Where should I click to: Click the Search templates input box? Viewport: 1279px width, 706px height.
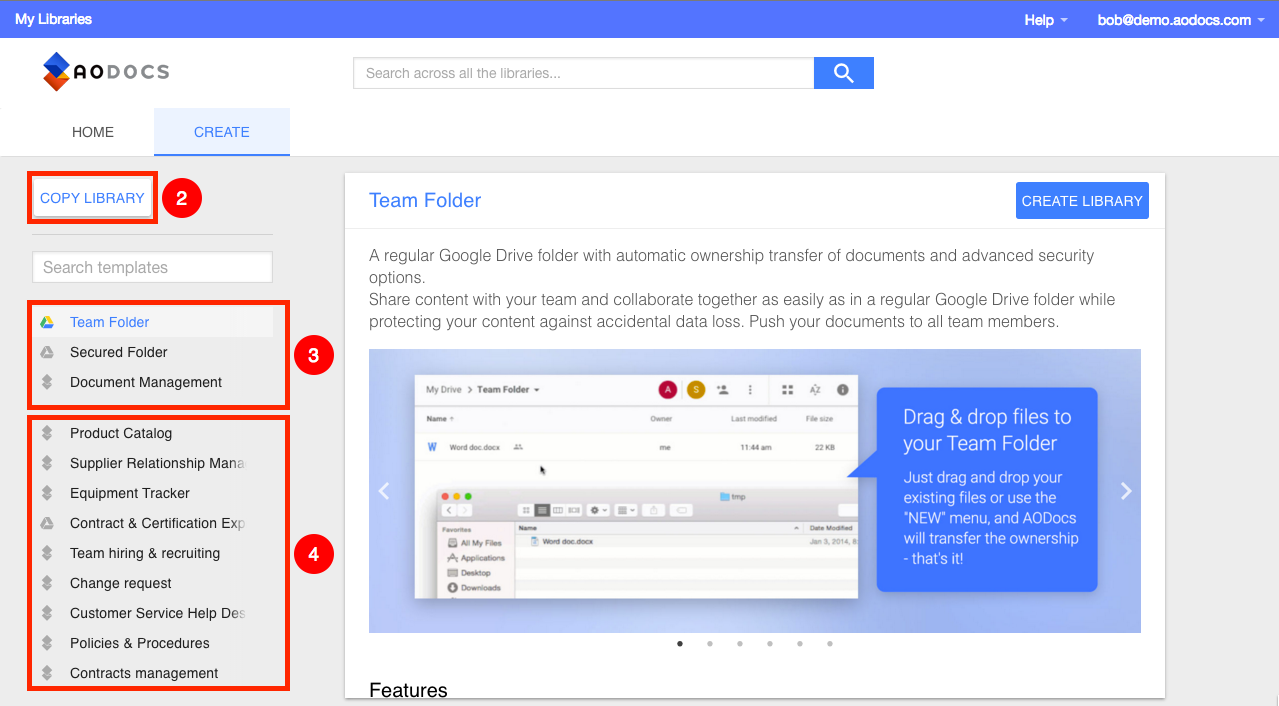coord(152,267)
